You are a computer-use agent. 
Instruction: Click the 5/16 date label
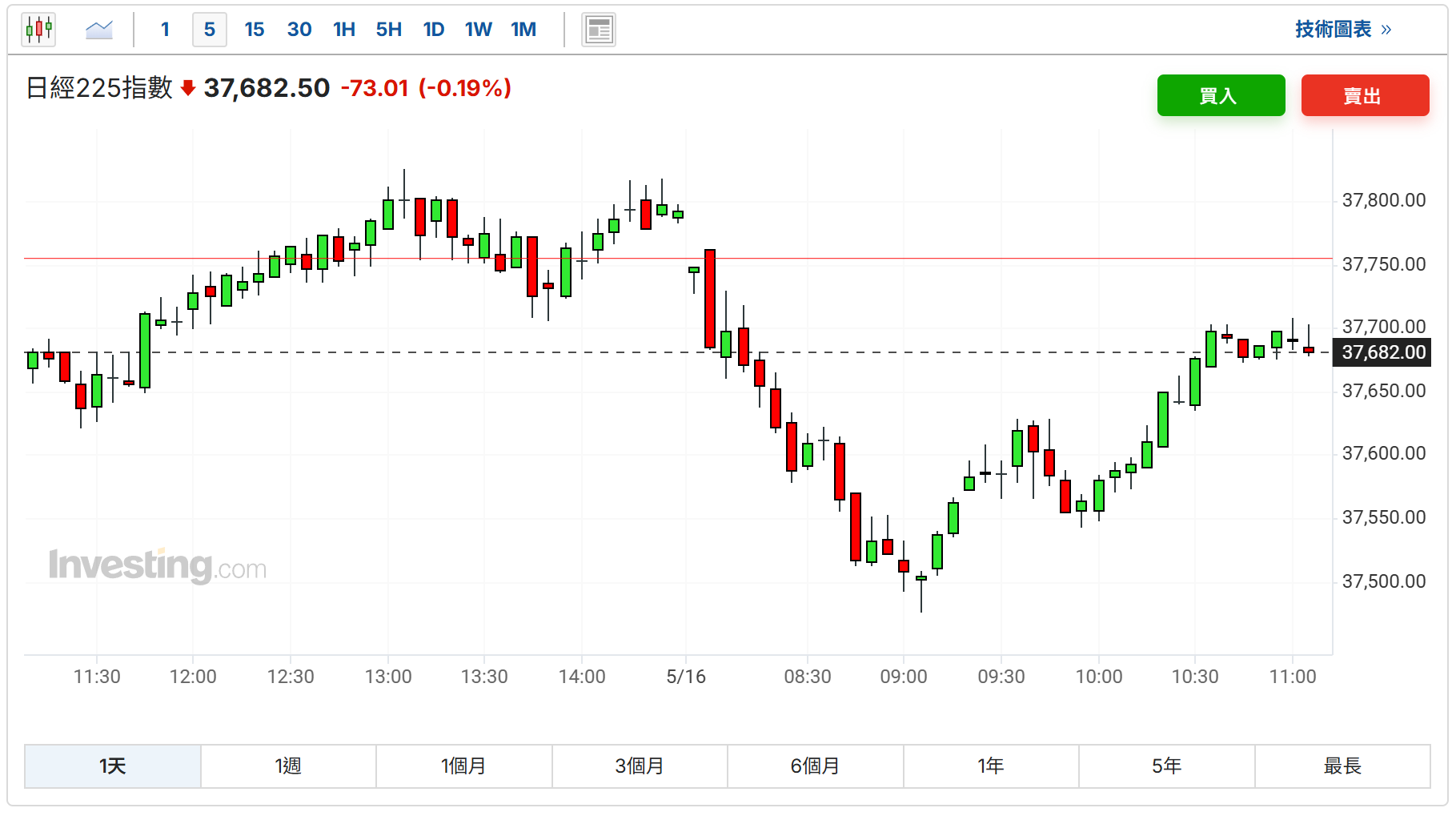pos(686,677)
